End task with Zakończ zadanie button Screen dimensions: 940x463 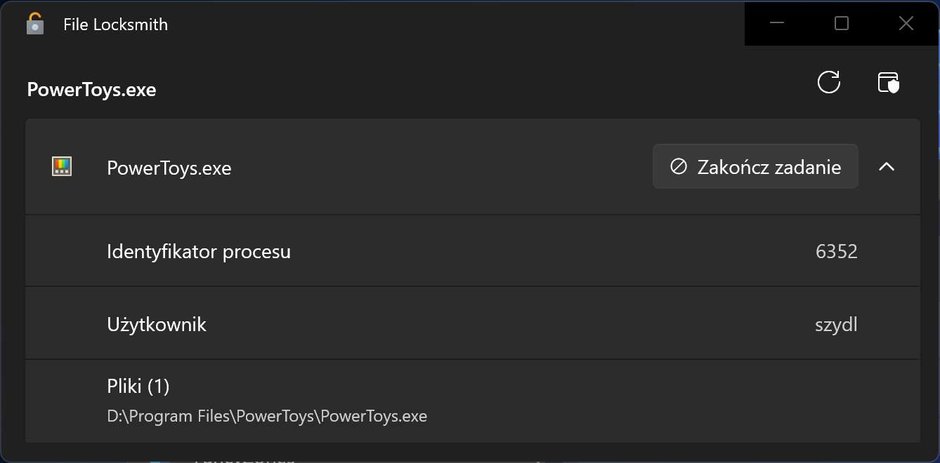pos(755,166)
